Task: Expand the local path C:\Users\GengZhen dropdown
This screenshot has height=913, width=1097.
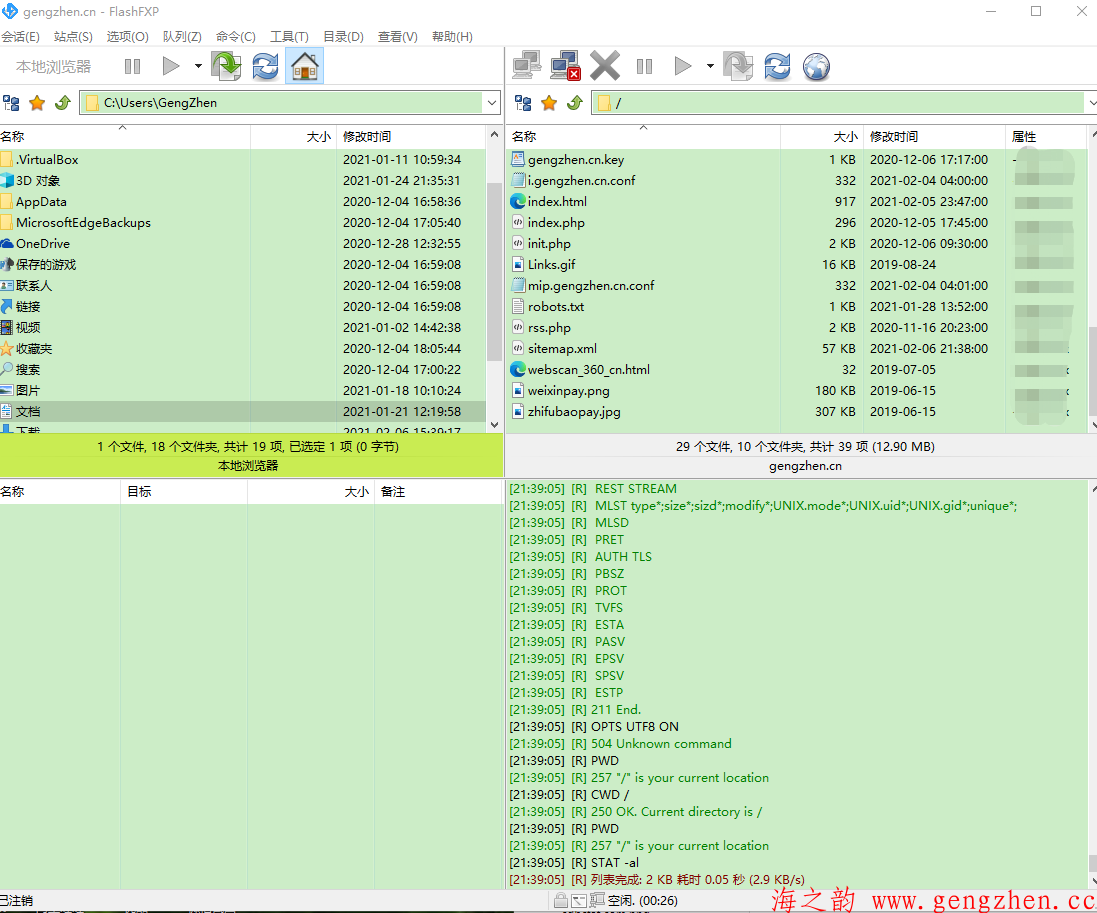Action: [491, 103]
